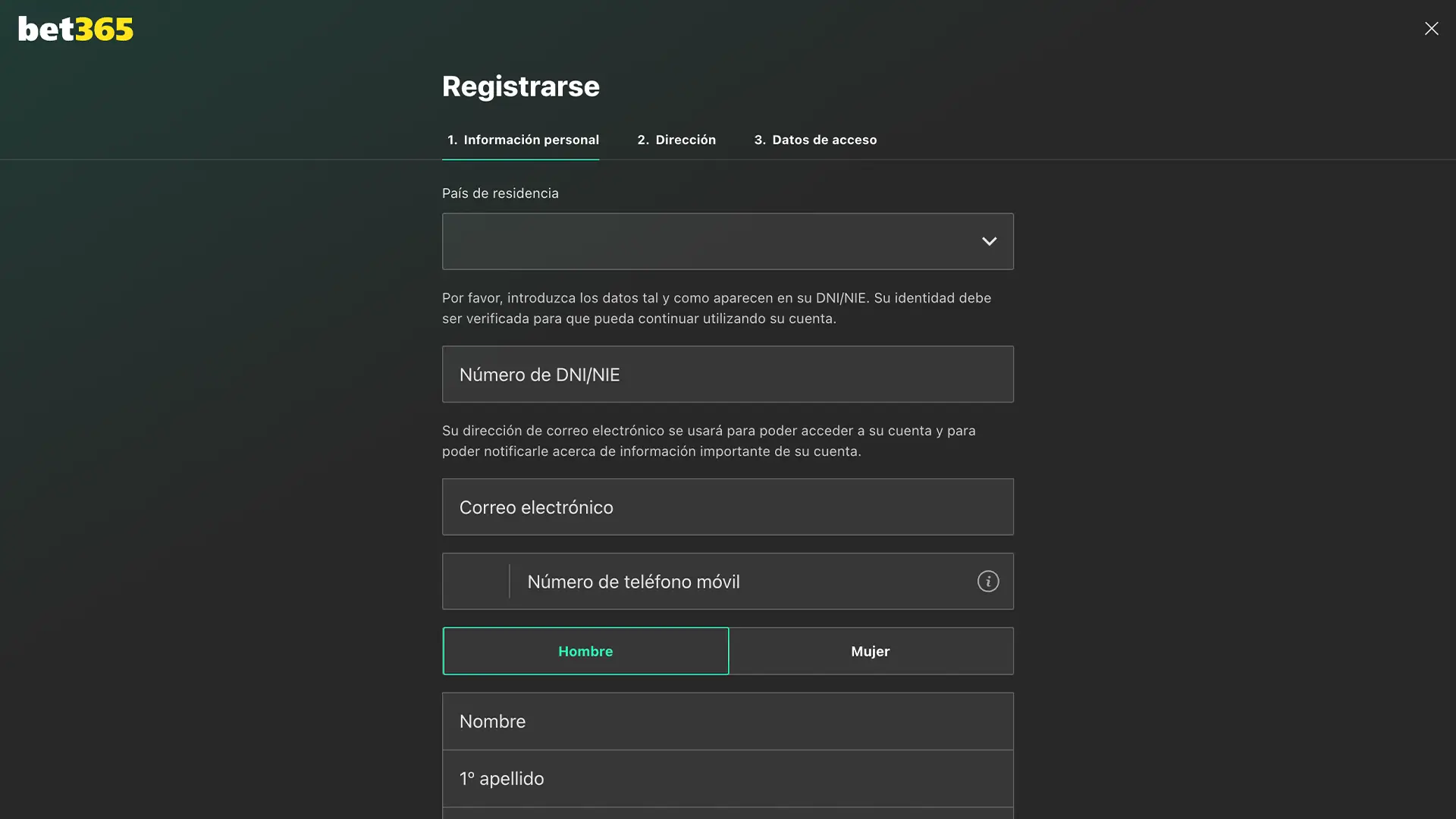Click the Correo electrónico field
1456x819 pixels.
[x=728, y=507]
